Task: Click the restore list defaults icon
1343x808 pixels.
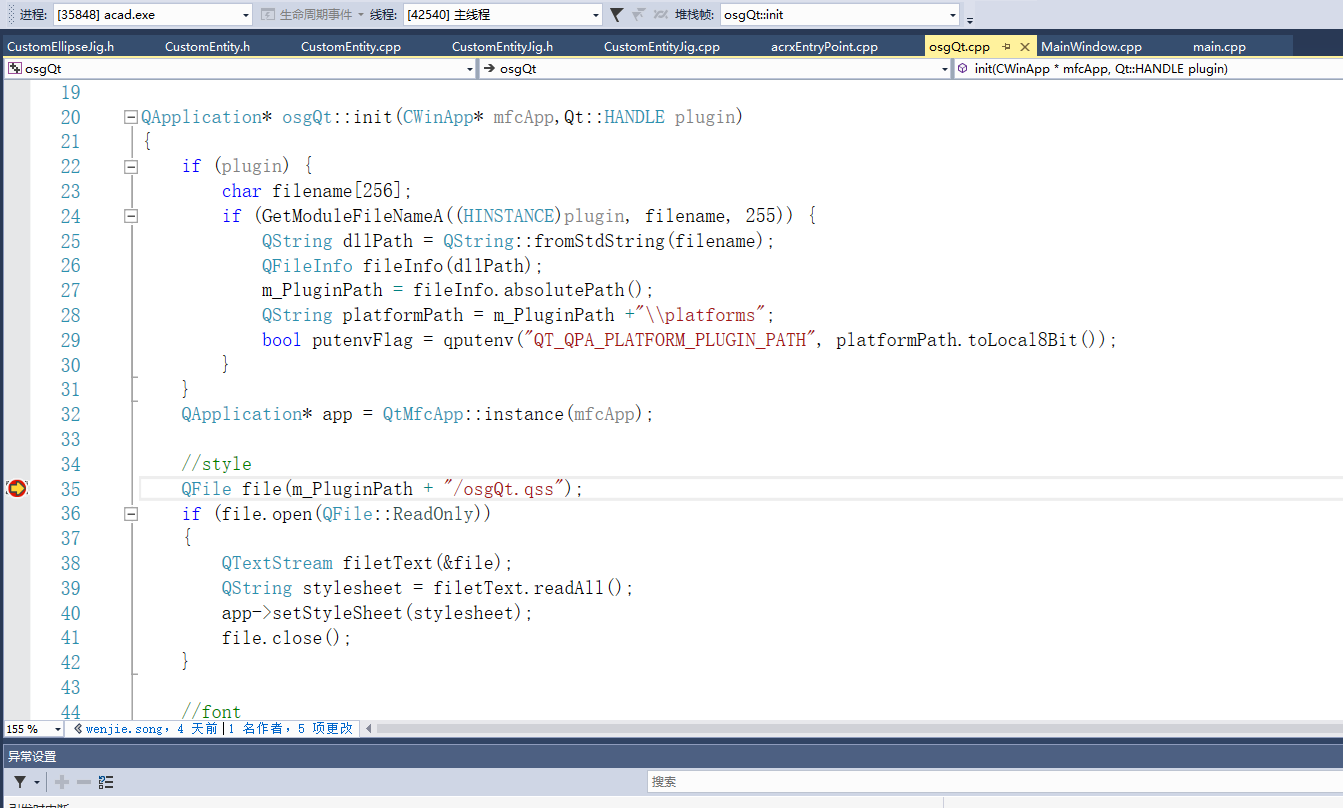Action: click(x=106, y=782)
